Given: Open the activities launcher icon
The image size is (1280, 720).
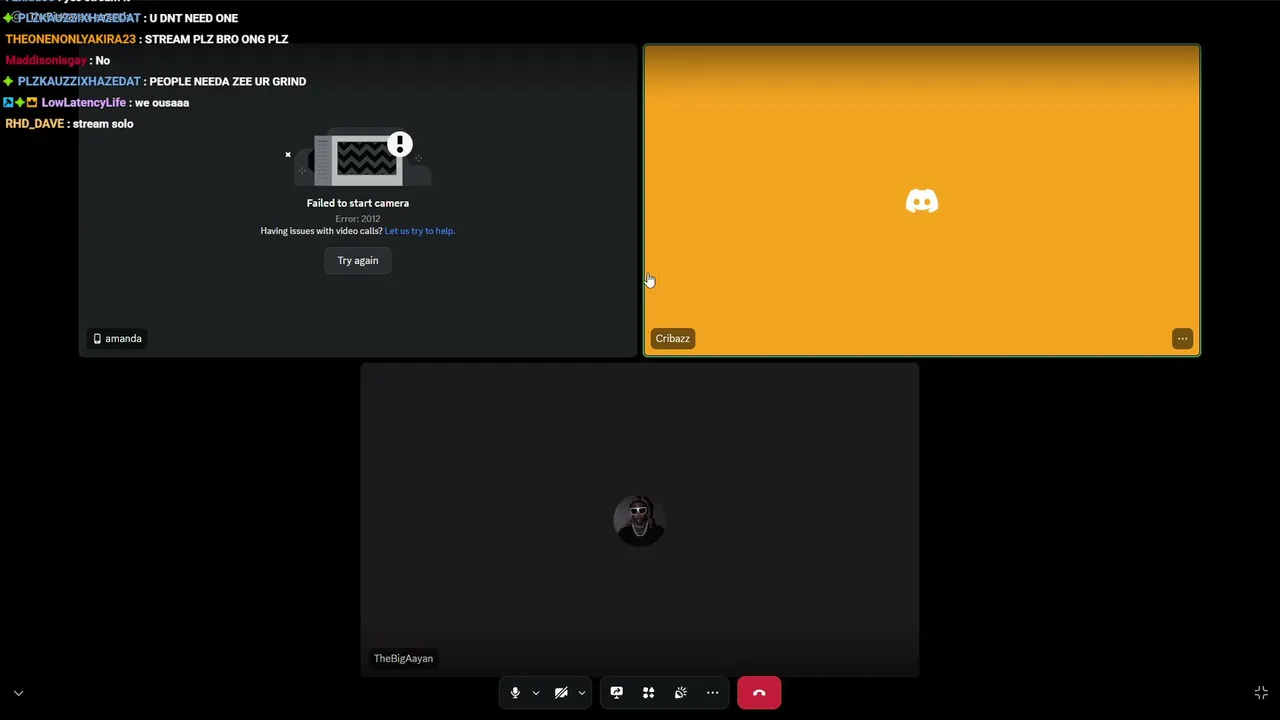Looking at the screenshot, I should pos(649,693).
